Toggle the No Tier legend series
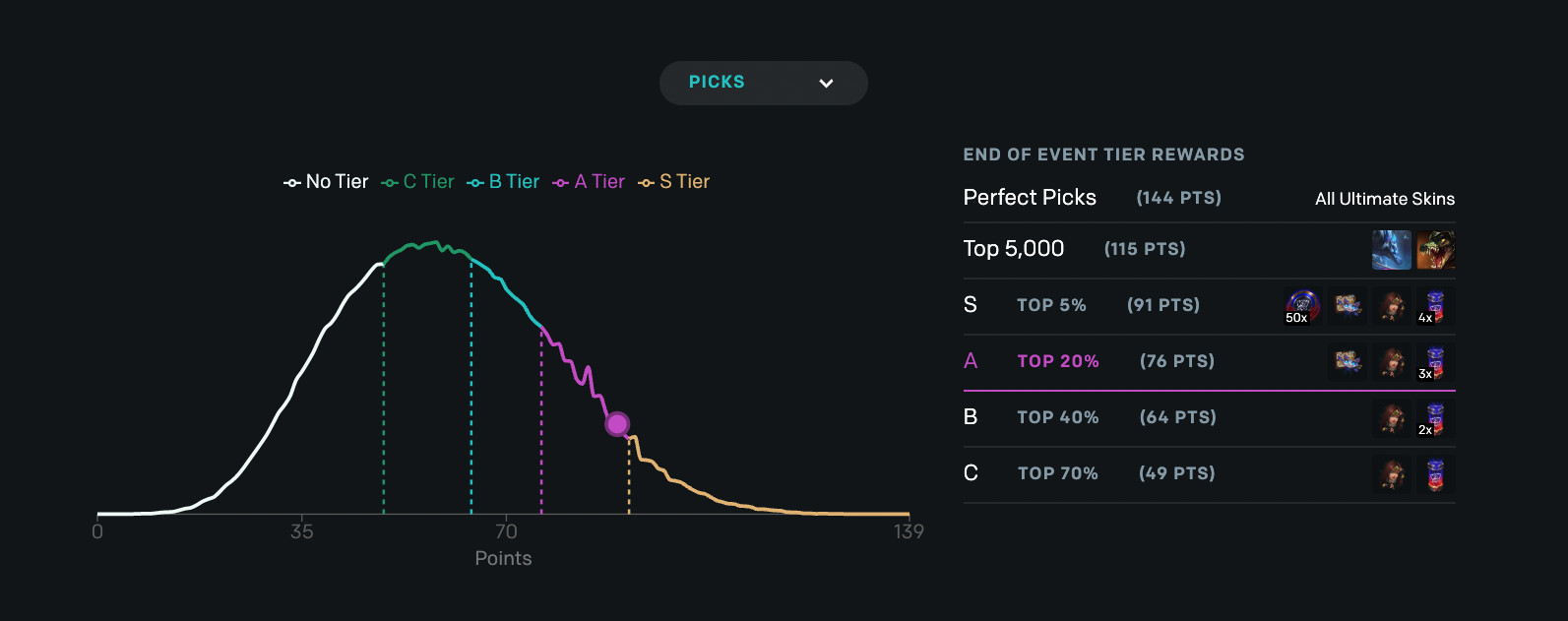The image size is (1568, 621). [326, 182]
